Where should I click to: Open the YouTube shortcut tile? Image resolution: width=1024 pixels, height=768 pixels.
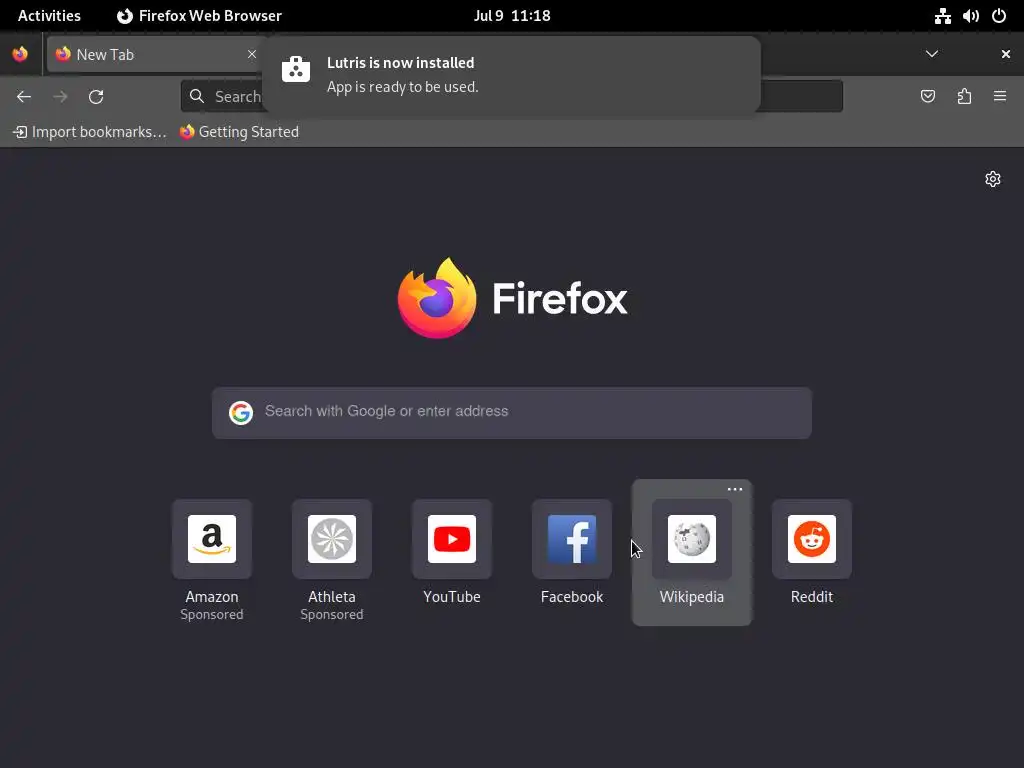(452, 539)
